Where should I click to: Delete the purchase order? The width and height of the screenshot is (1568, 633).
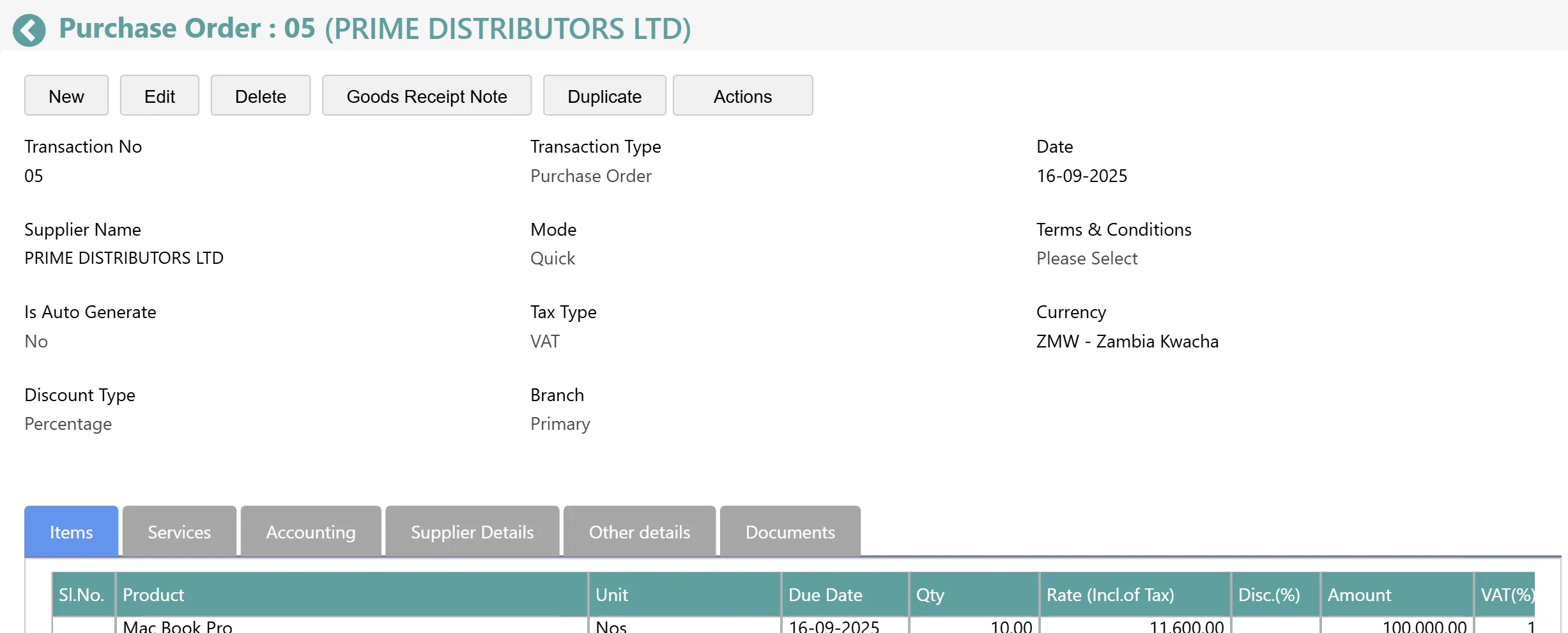pyautogui.click(x=261, y=96)
